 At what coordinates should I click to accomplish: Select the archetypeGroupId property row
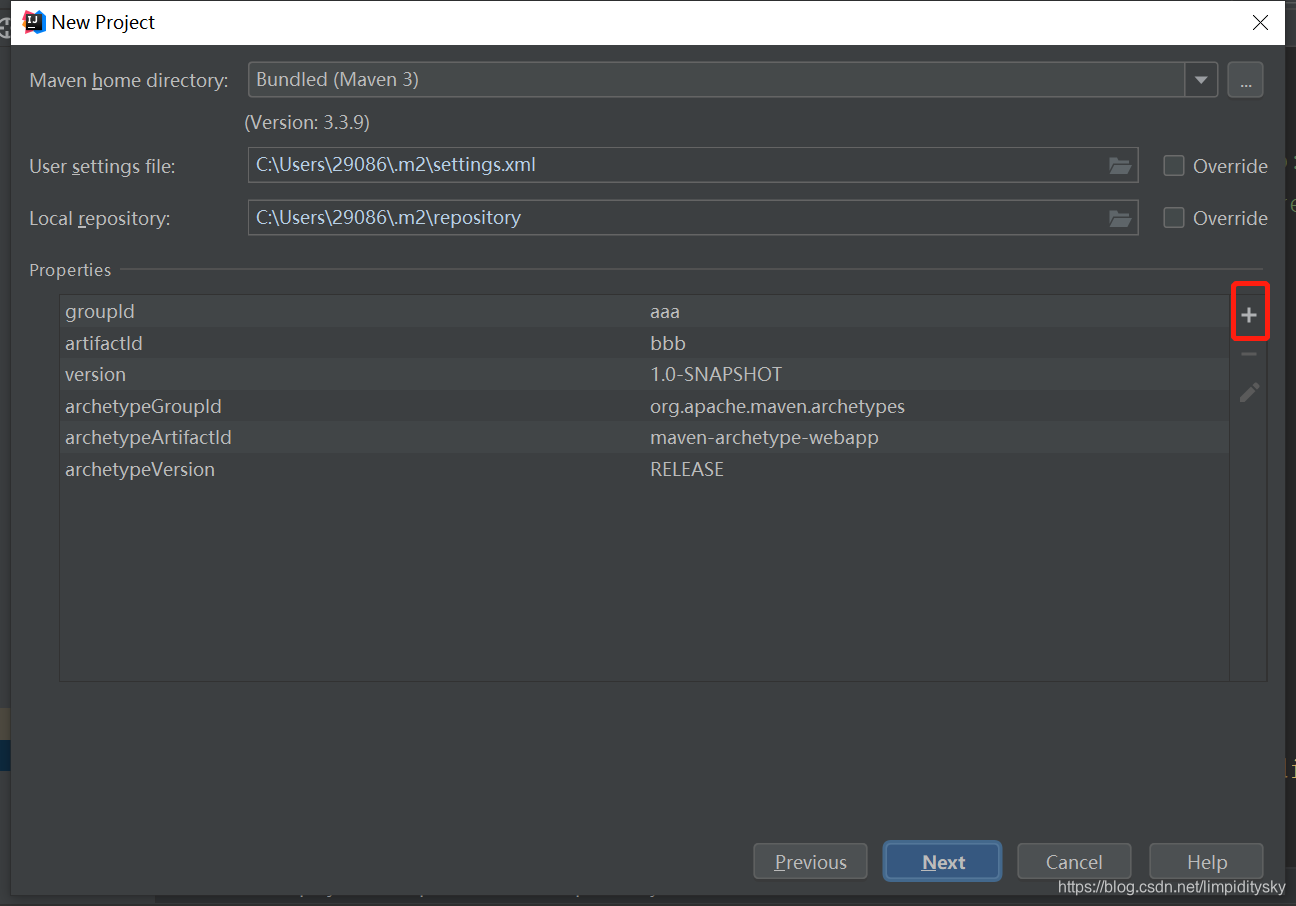pos(644,406)
